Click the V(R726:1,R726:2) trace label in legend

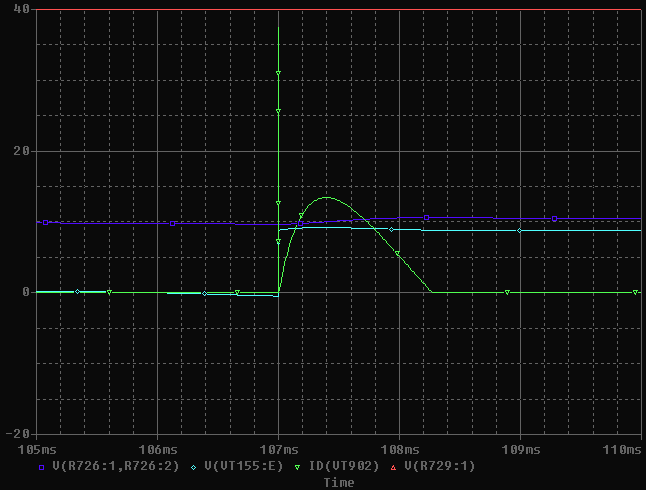click(x=116, y=466)
